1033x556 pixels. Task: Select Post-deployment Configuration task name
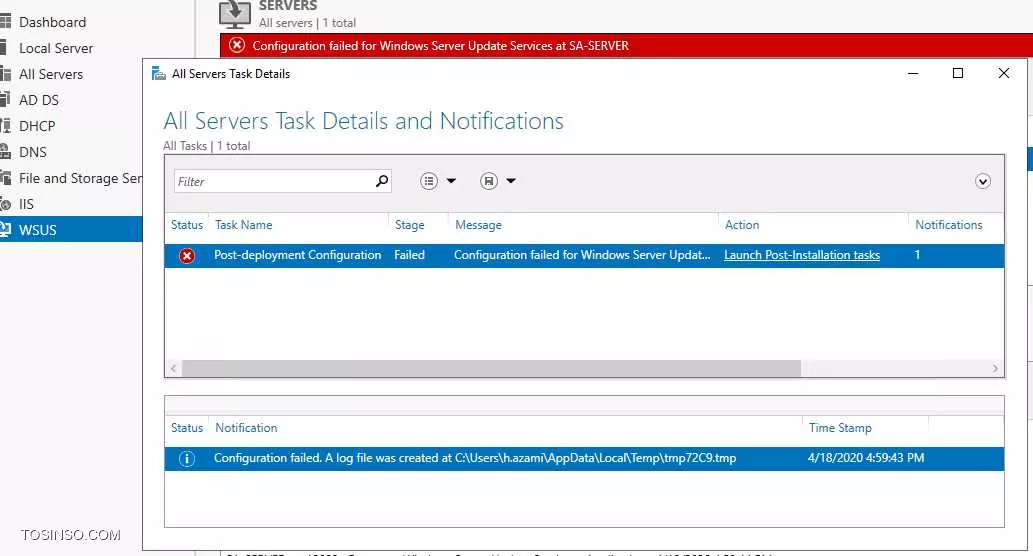(x=298, y=255)
